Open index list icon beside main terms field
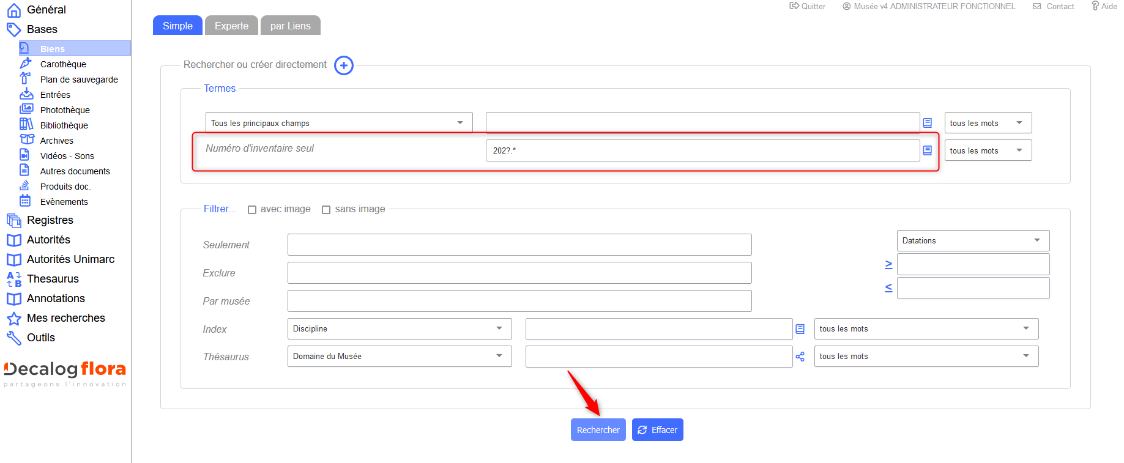1124x463 pixels. coord(927,123)
